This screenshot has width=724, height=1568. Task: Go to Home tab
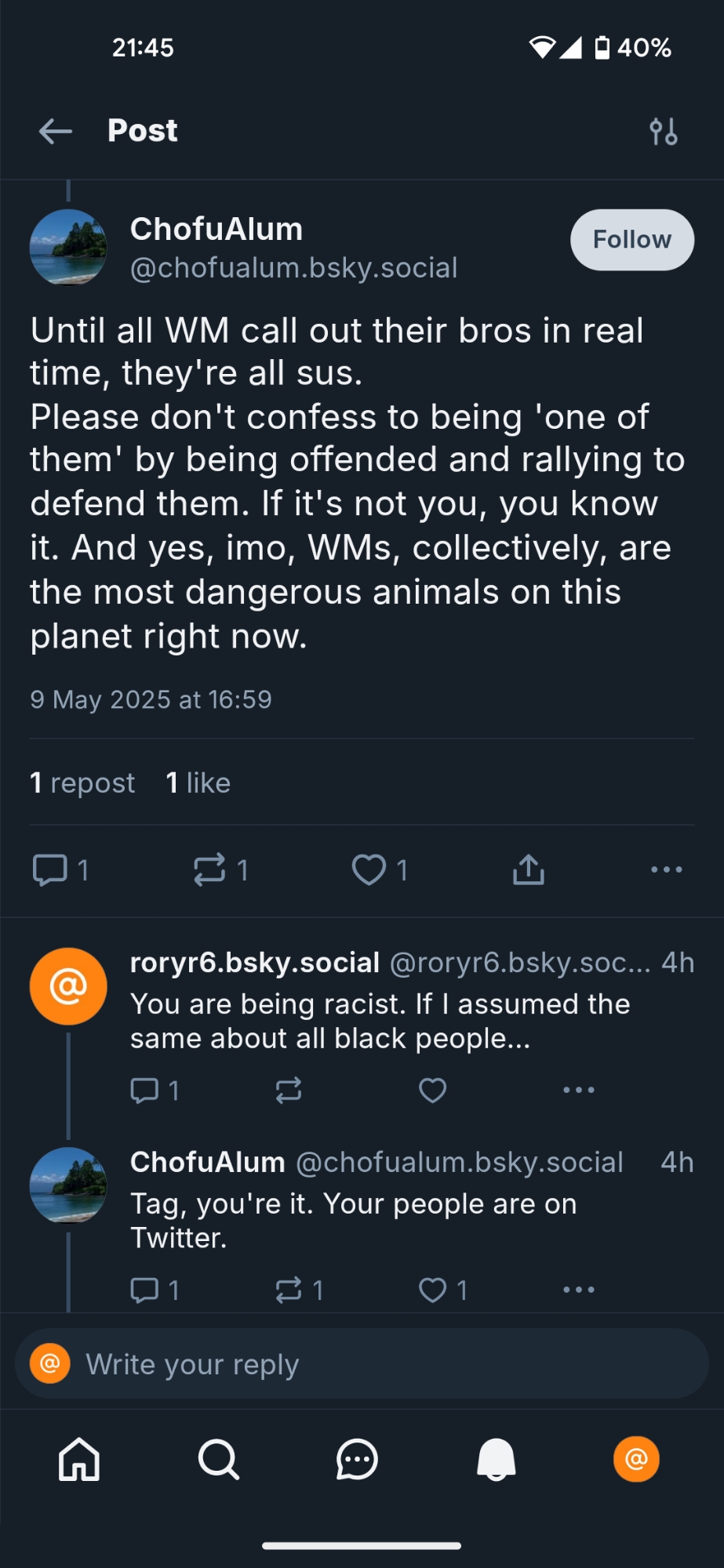tap(79, 1460)
